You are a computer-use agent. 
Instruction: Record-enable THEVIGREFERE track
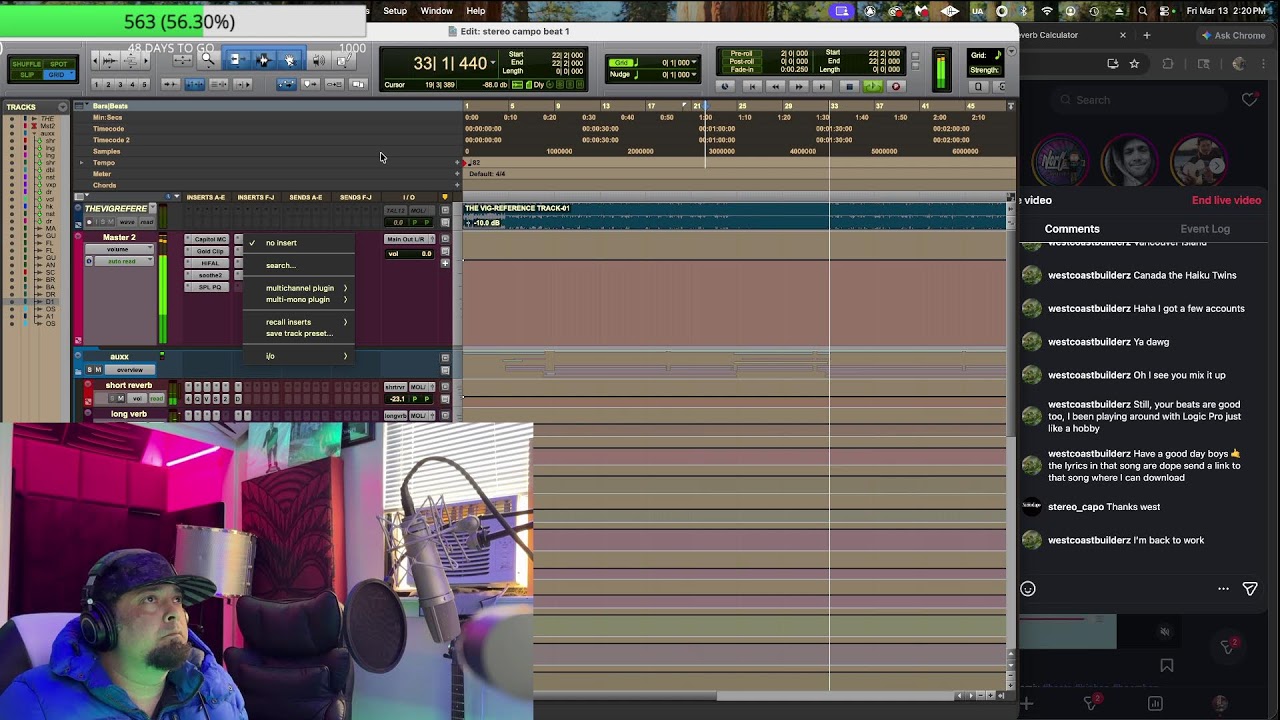89,222
